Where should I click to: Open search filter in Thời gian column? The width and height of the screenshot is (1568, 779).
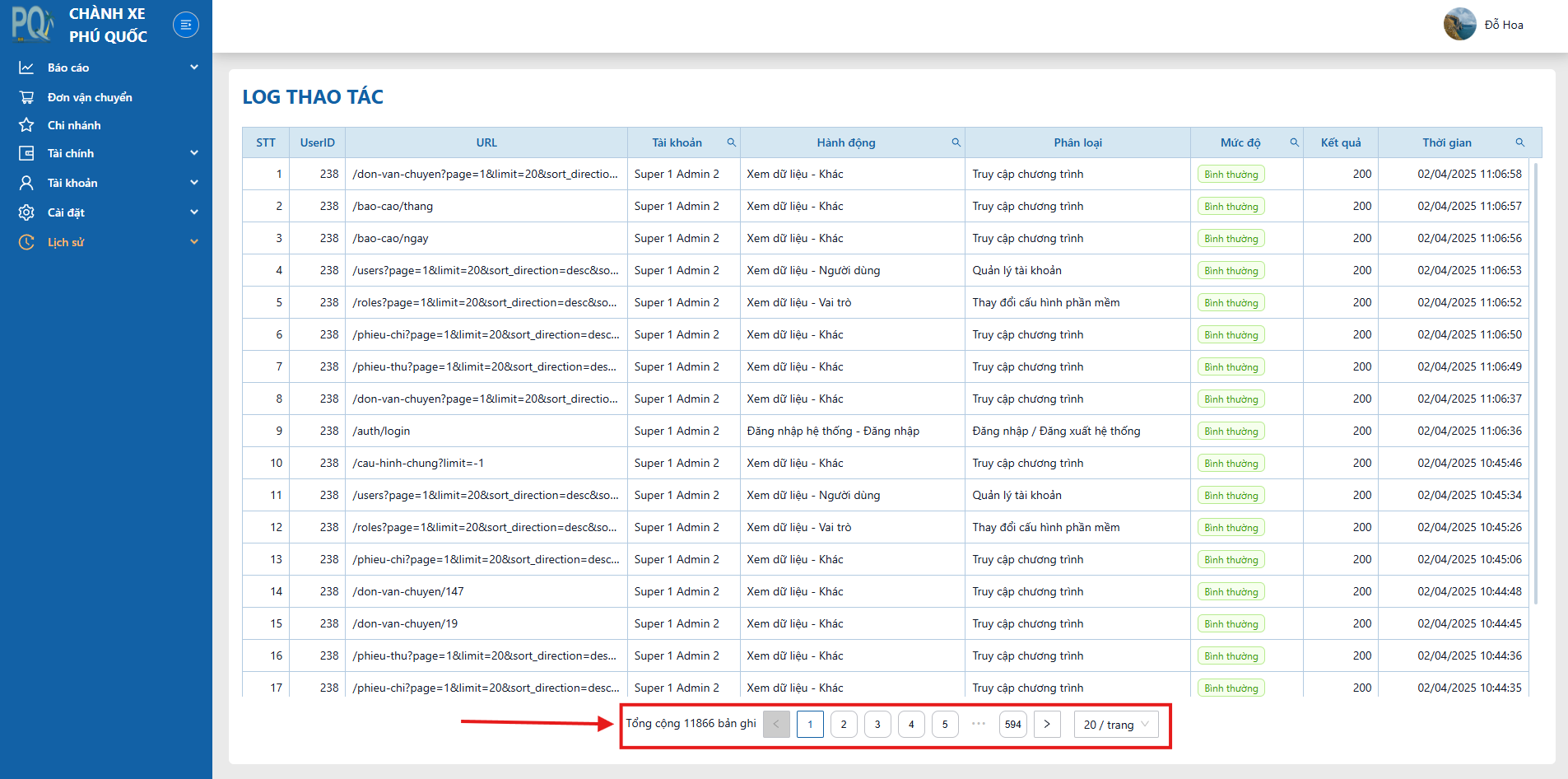1519,142
